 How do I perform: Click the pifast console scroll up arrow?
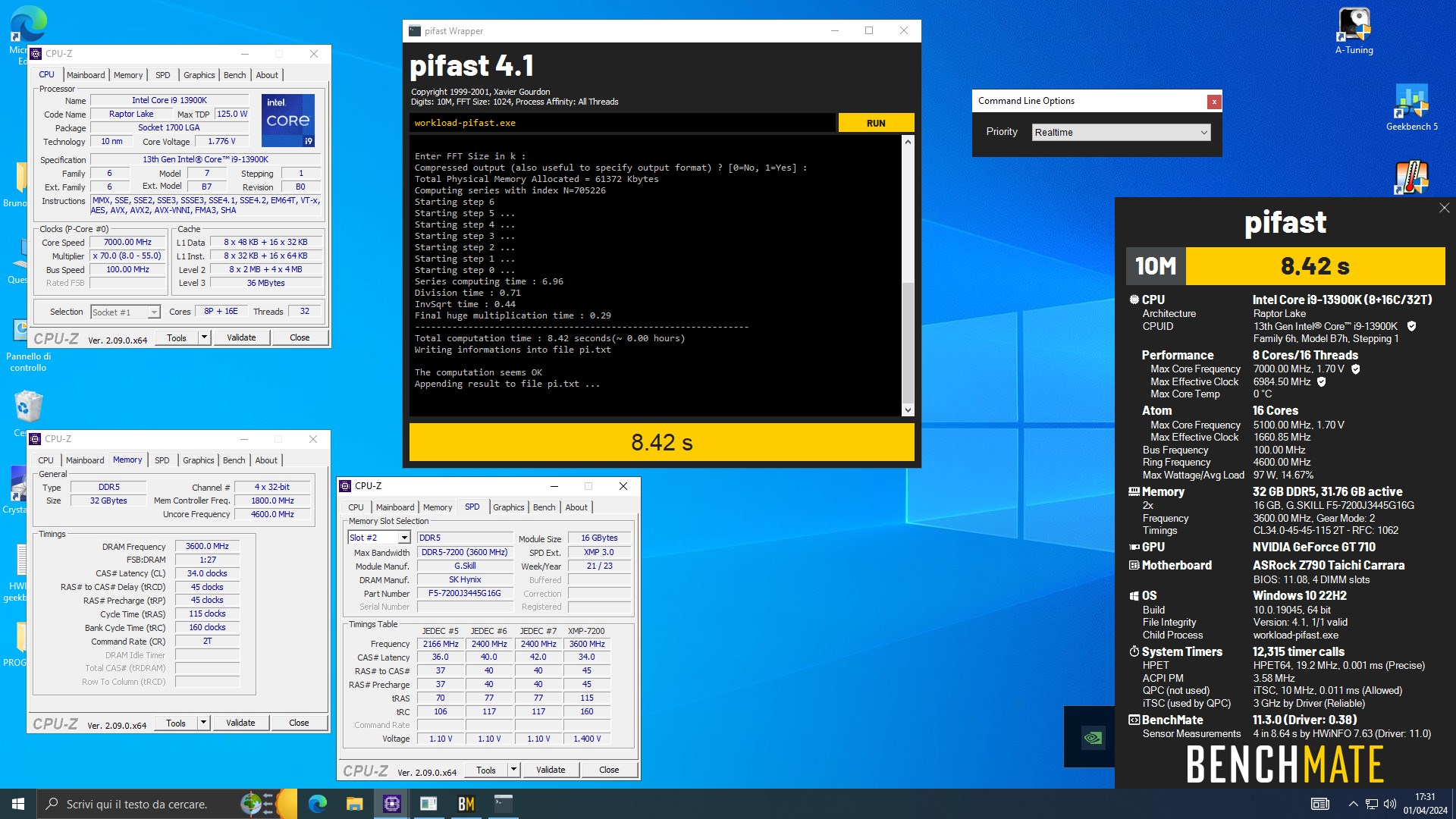pos(908,142)
